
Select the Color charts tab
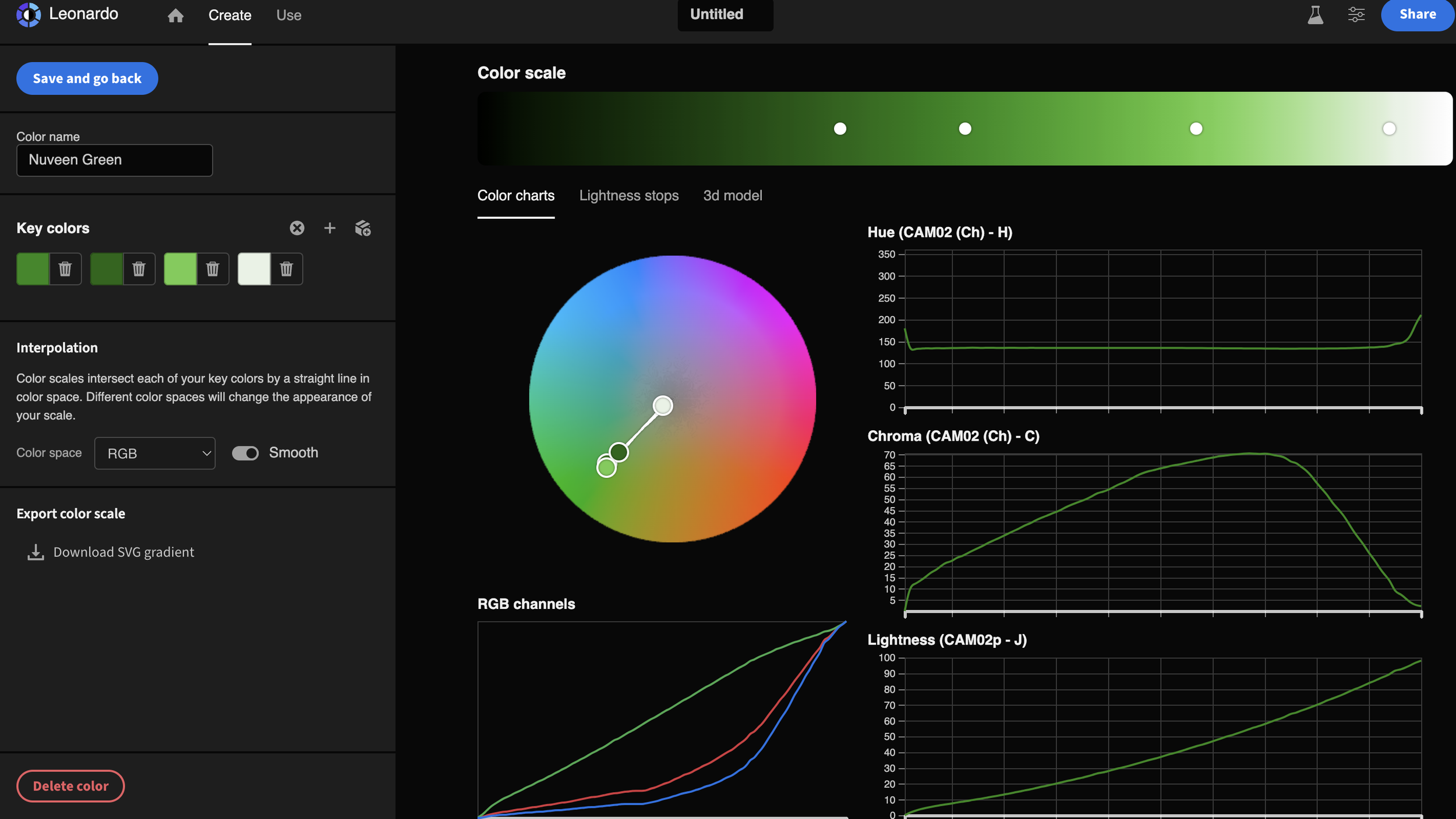click(516, 196)
